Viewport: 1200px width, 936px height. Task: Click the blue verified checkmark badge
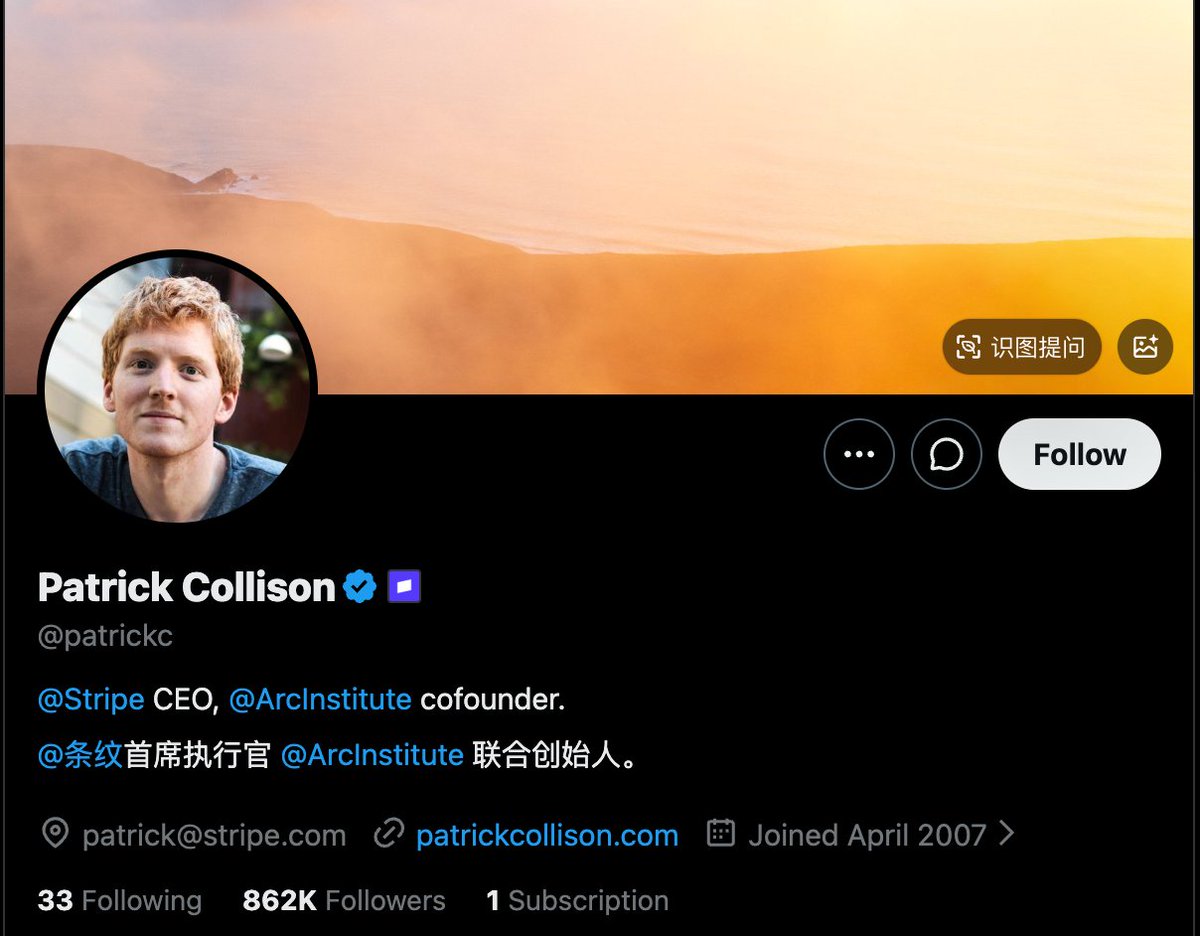point(360,587)
